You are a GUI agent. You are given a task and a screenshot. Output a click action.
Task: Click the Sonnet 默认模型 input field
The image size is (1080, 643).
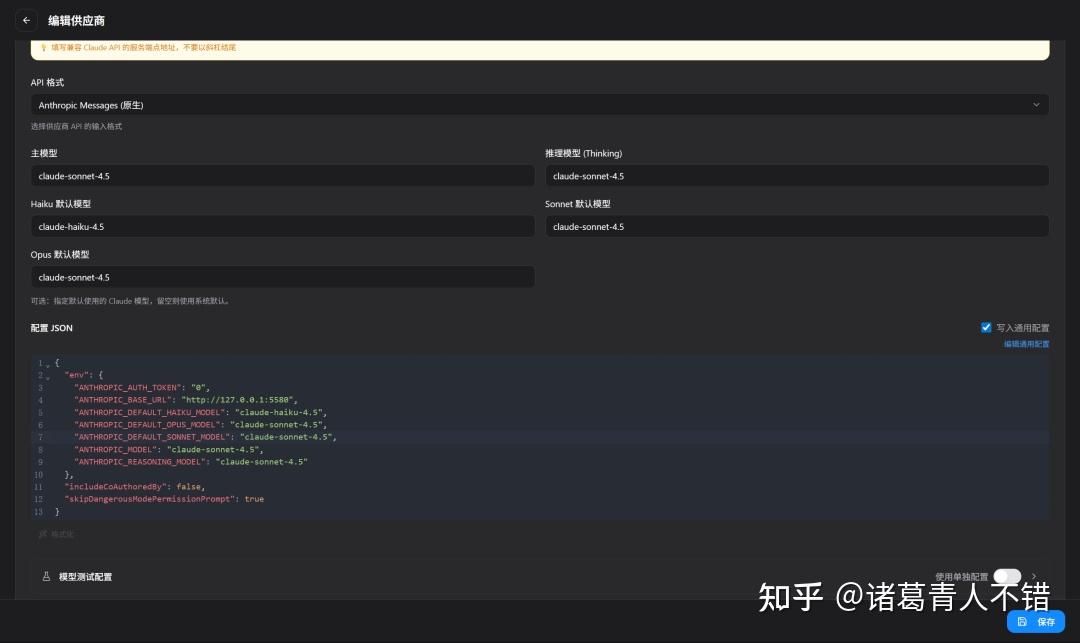pyautogui.click(x=796, y=227)
